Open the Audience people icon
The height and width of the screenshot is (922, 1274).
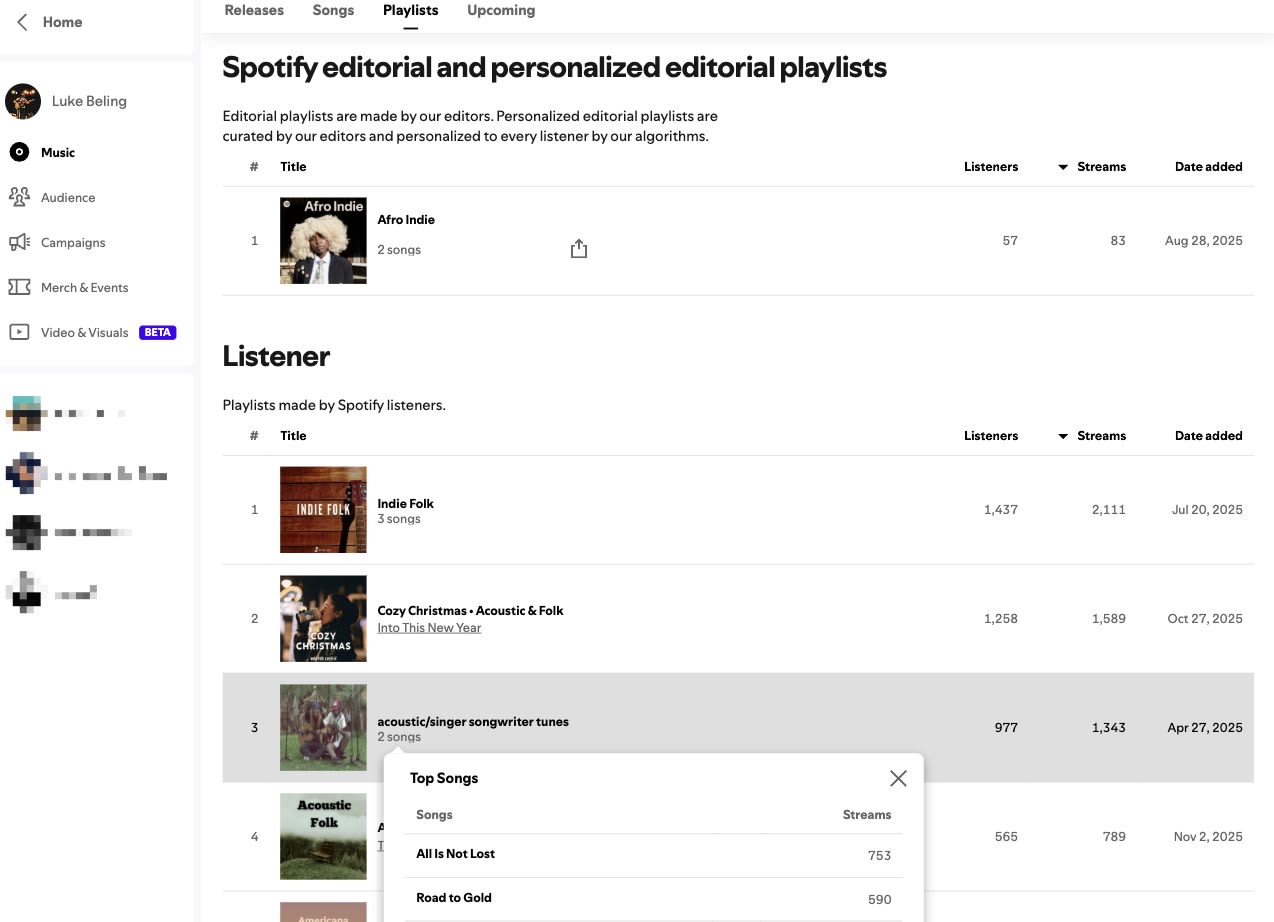pyautogui.click(x=19, y=197)
